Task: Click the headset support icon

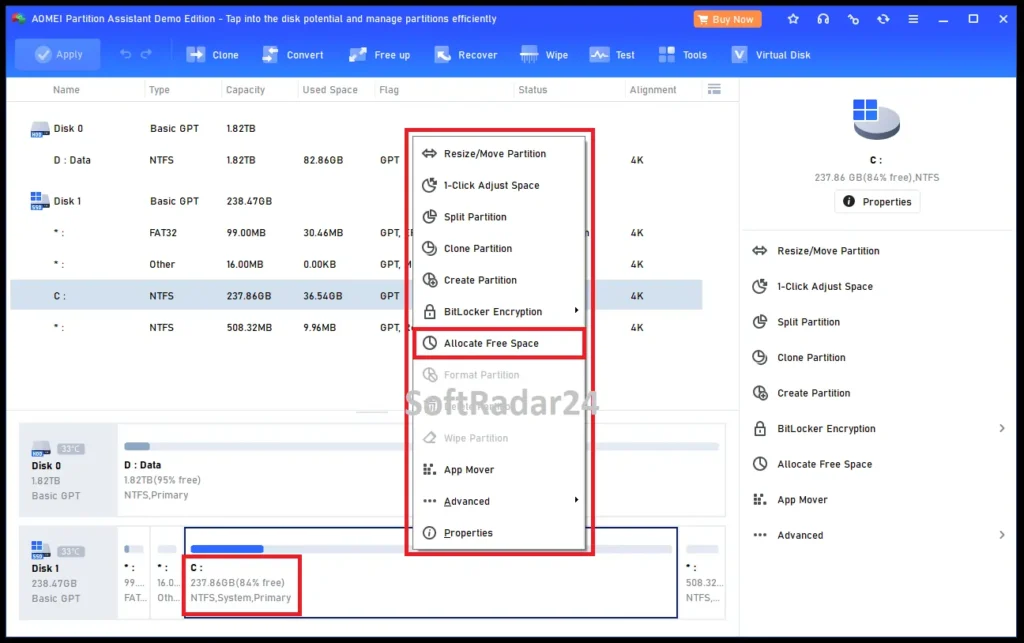Action: 823,19
